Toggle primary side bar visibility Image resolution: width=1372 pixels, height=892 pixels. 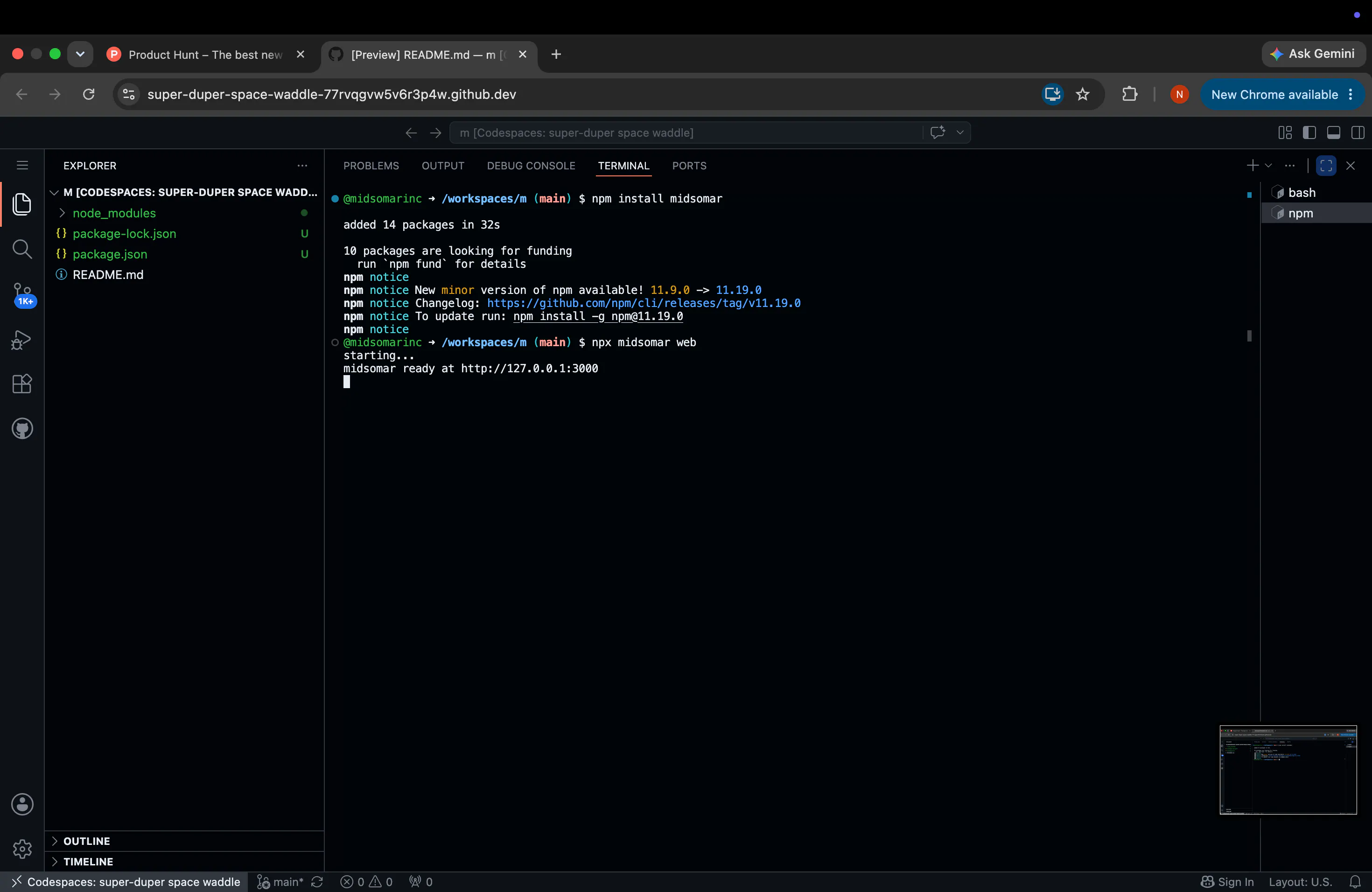tap(1309, 132)
